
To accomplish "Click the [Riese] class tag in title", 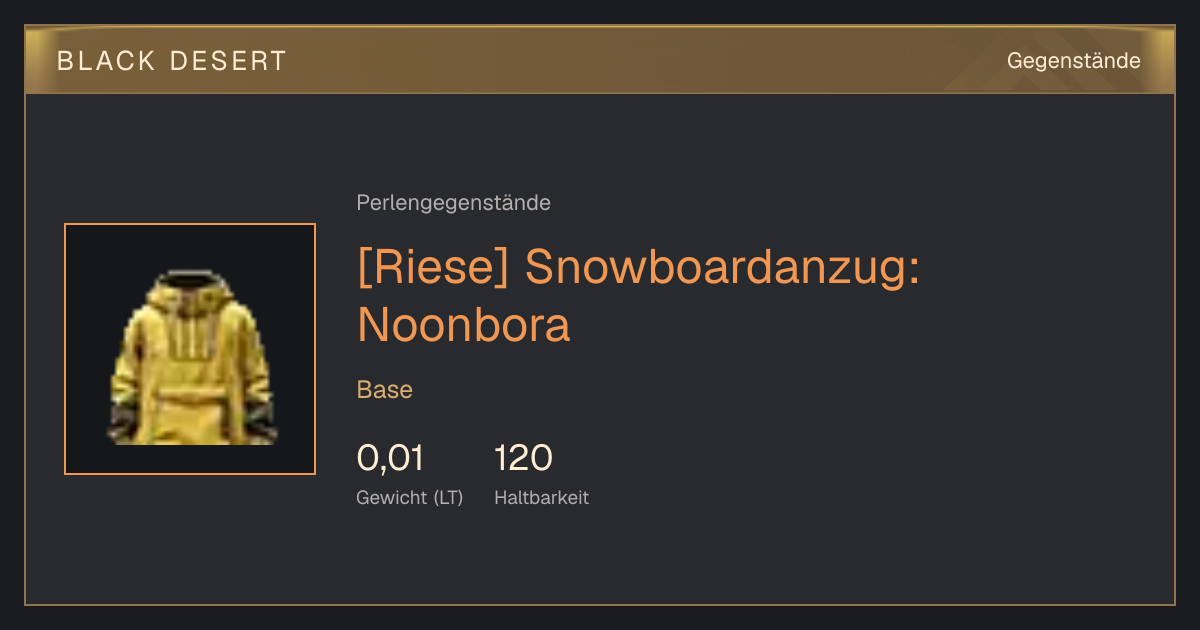I will (435, 269).
